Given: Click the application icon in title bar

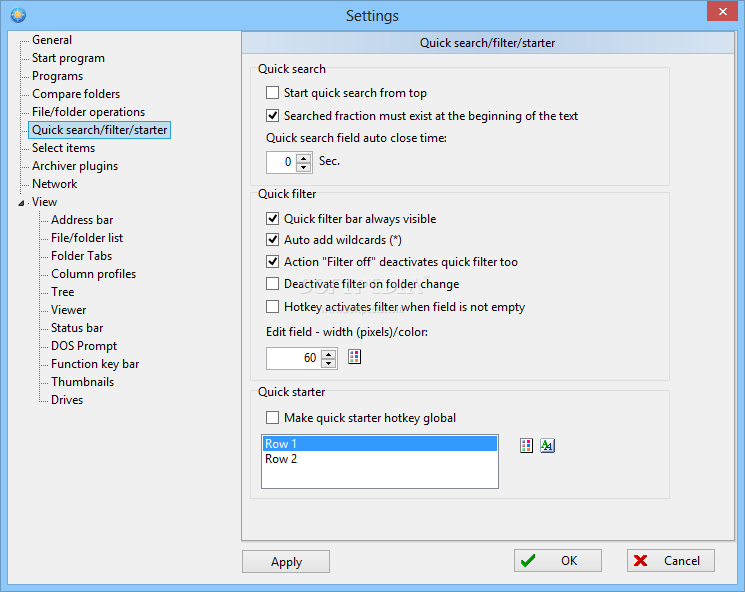Looking at the screenshot, I should [x=18, y=15].
